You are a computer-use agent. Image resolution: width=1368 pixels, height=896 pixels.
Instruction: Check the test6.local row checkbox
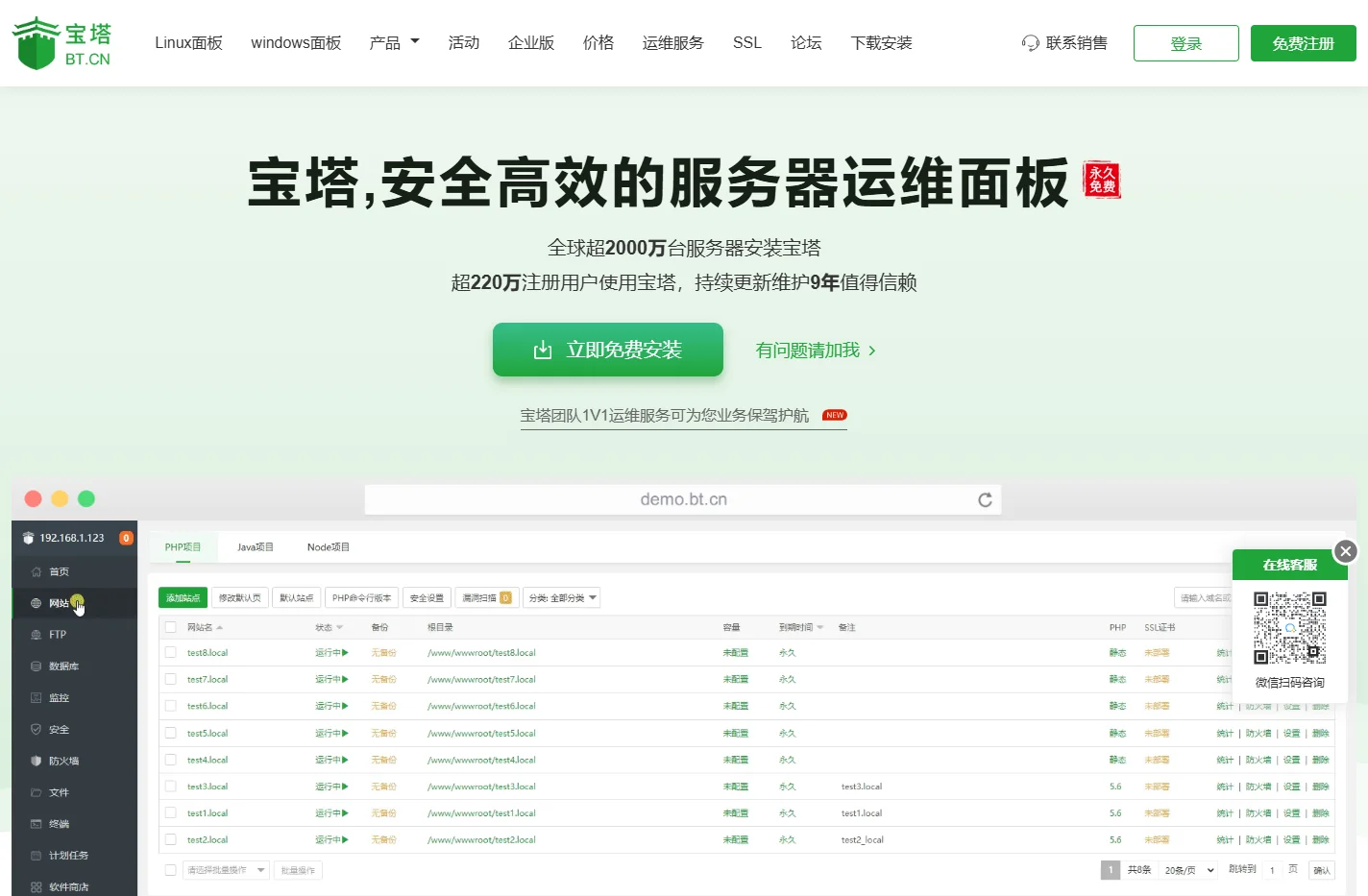[170, 706]
